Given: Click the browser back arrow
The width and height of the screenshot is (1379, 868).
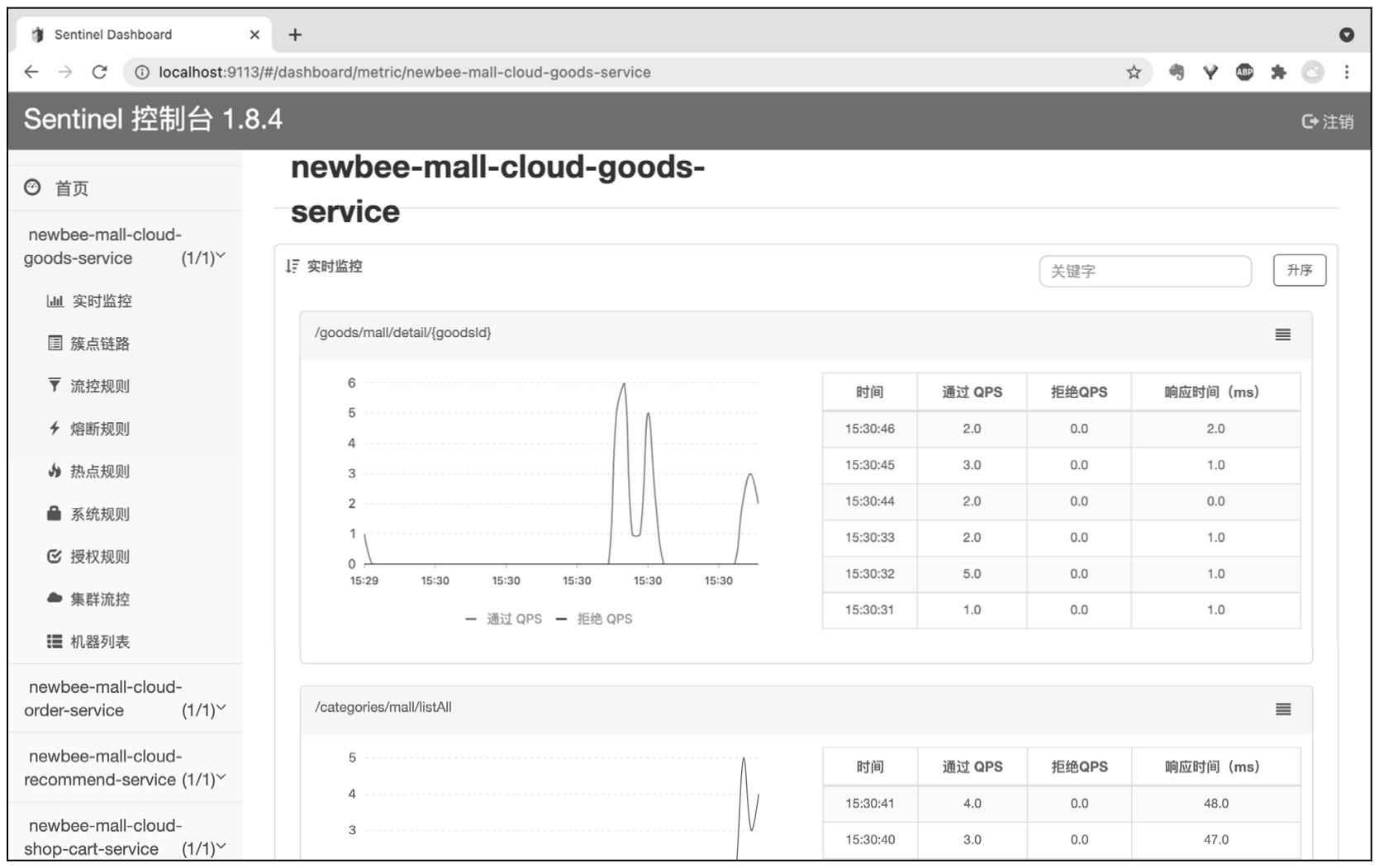Looking at the screenshot, I should pos(31,72).
